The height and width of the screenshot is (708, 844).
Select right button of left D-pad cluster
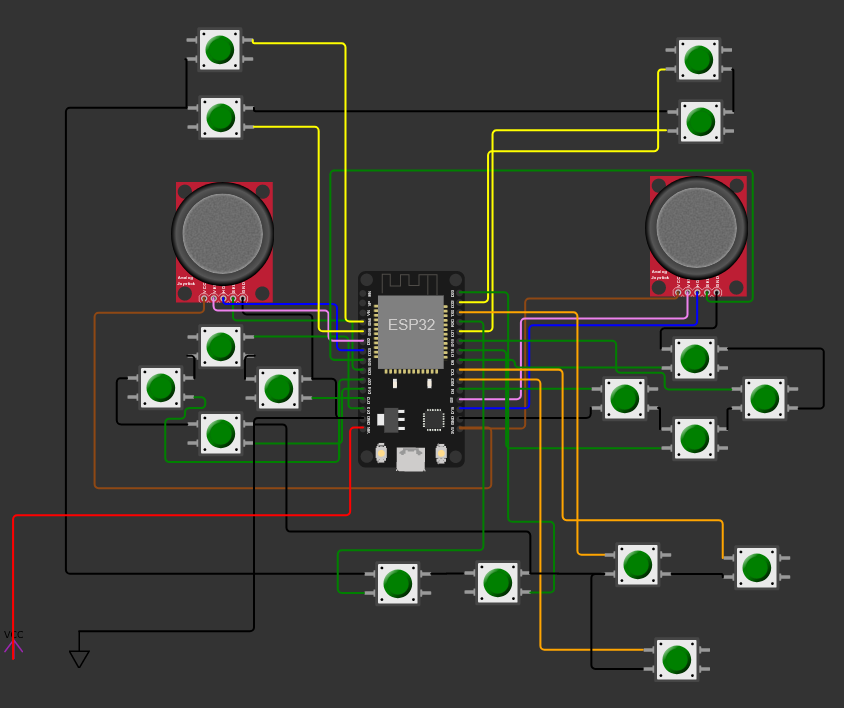point(278,389)
